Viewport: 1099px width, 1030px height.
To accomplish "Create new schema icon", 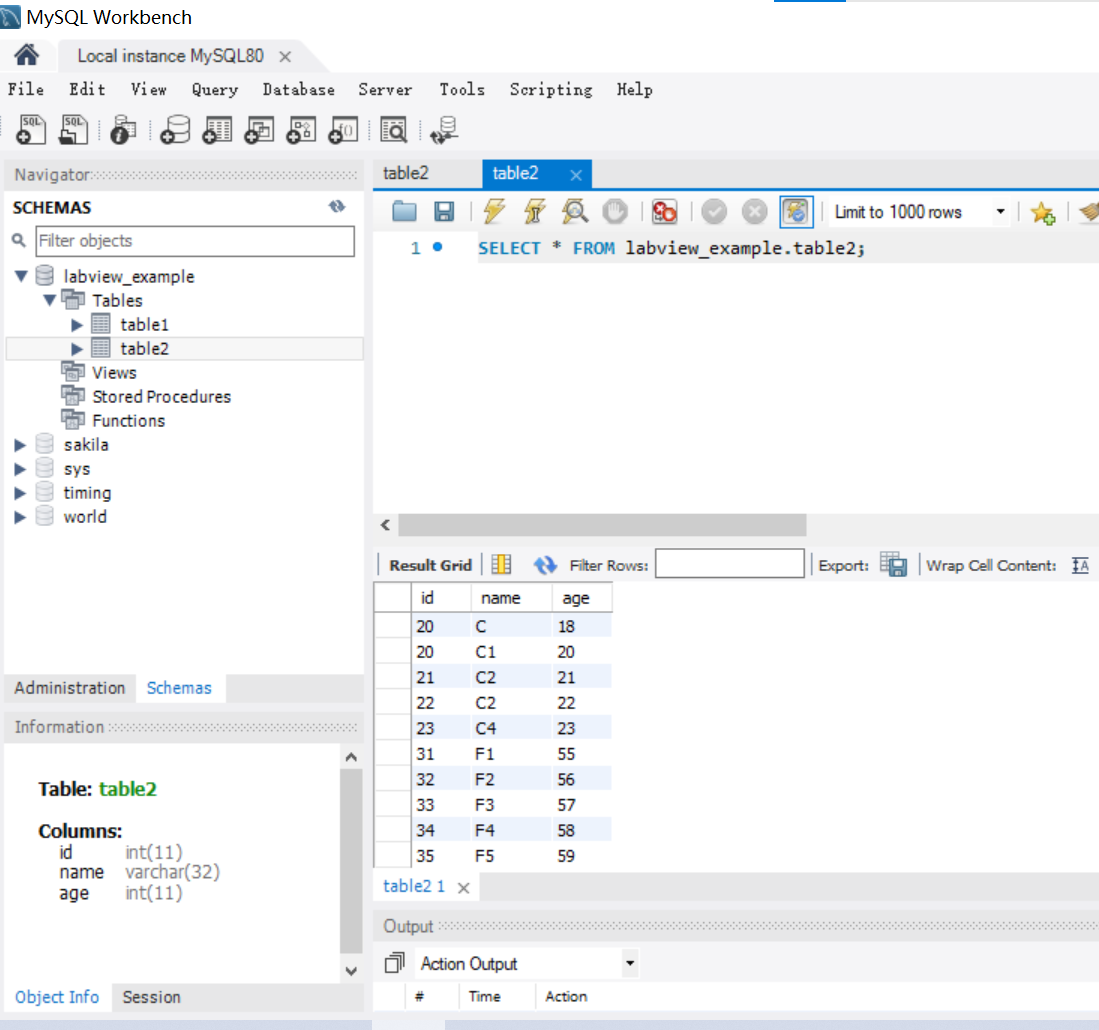I will (x=175, y=130).
